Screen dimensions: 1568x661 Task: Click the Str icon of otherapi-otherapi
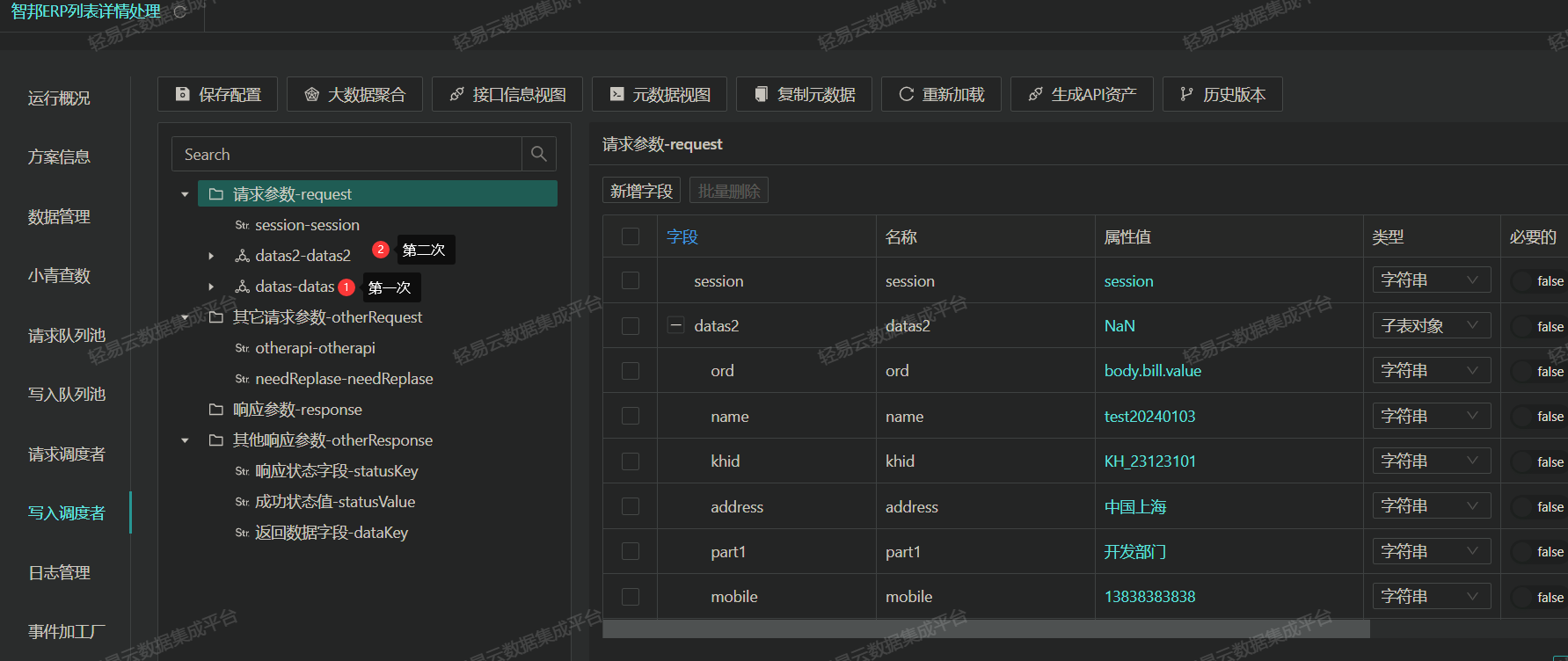pos(243,349)
